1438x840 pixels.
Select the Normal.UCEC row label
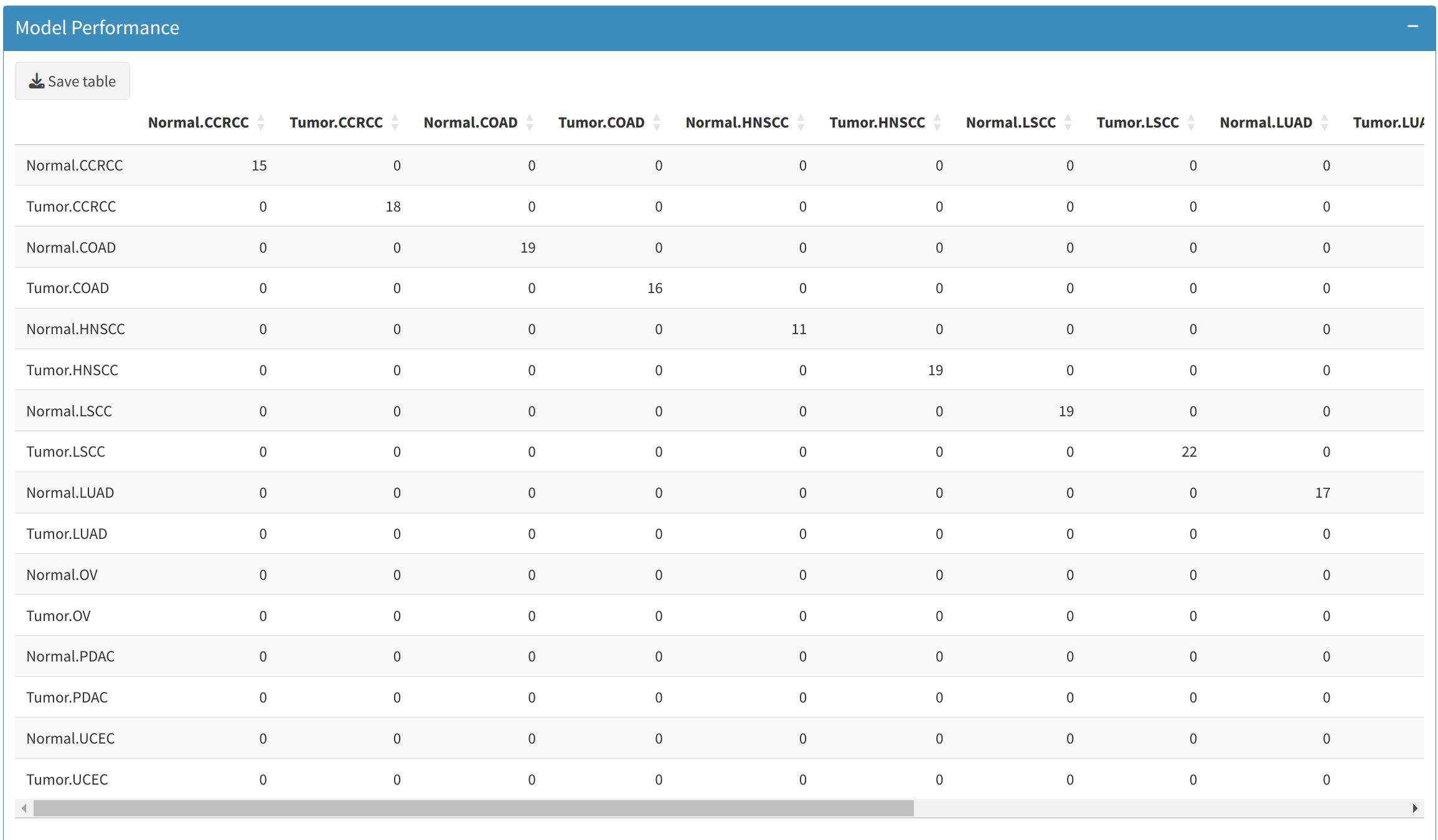(x=70, y=739)
